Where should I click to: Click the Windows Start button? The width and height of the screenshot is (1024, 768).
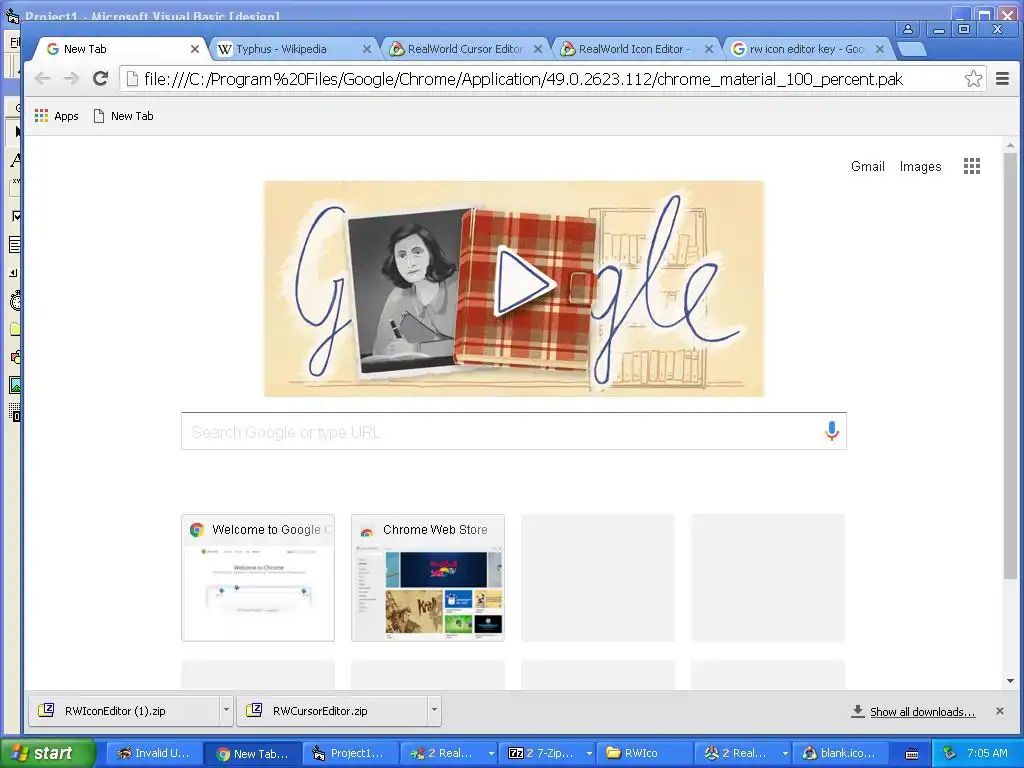coord(47,754)
